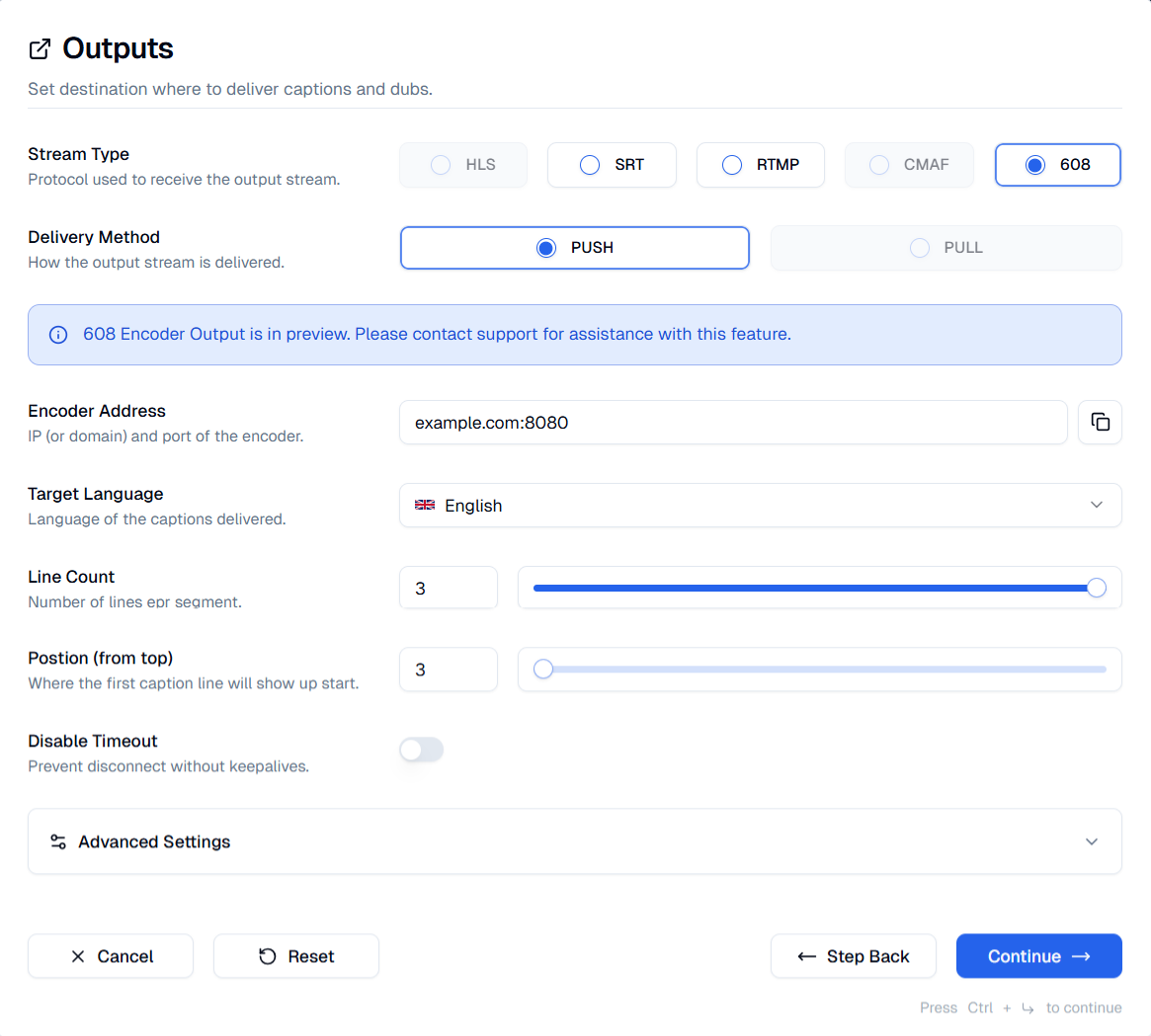Image resolution: width=1151 pixels, height=1036 pixels.
Task: Select the HLS stream type
Action: (463, 165)
